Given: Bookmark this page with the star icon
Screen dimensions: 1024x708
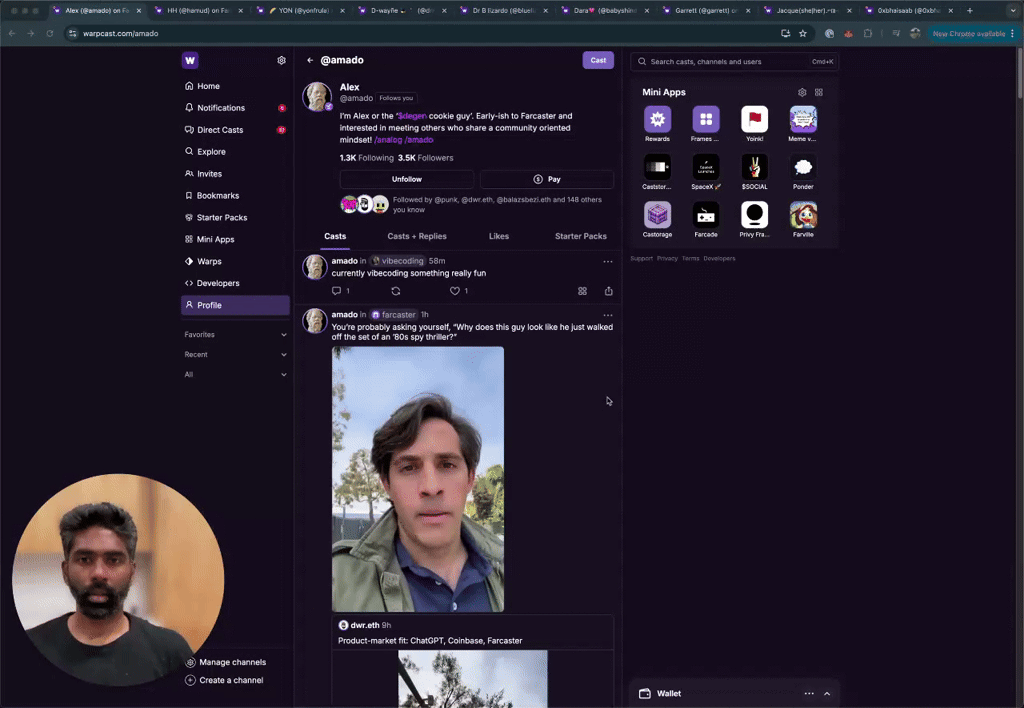Looking at the screenshot, I should click(x=803, y=33).
